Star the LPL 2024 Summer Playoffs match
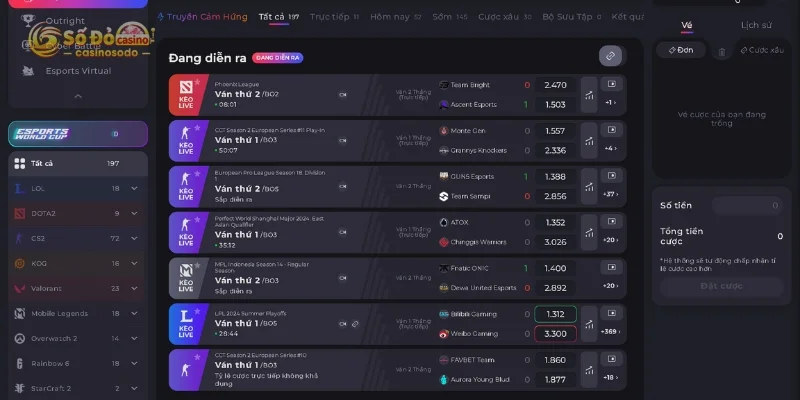800x400 pixels. tap(197, 311)
